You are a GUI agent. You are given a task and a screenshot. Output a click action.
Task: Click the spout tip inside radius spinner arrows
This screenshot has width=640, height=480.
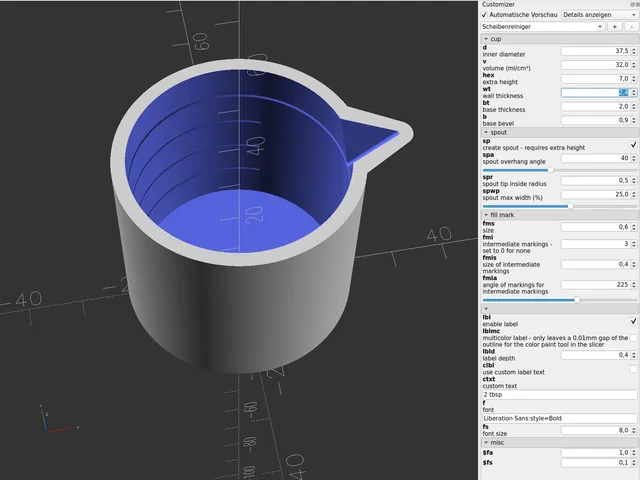[634, 180]
